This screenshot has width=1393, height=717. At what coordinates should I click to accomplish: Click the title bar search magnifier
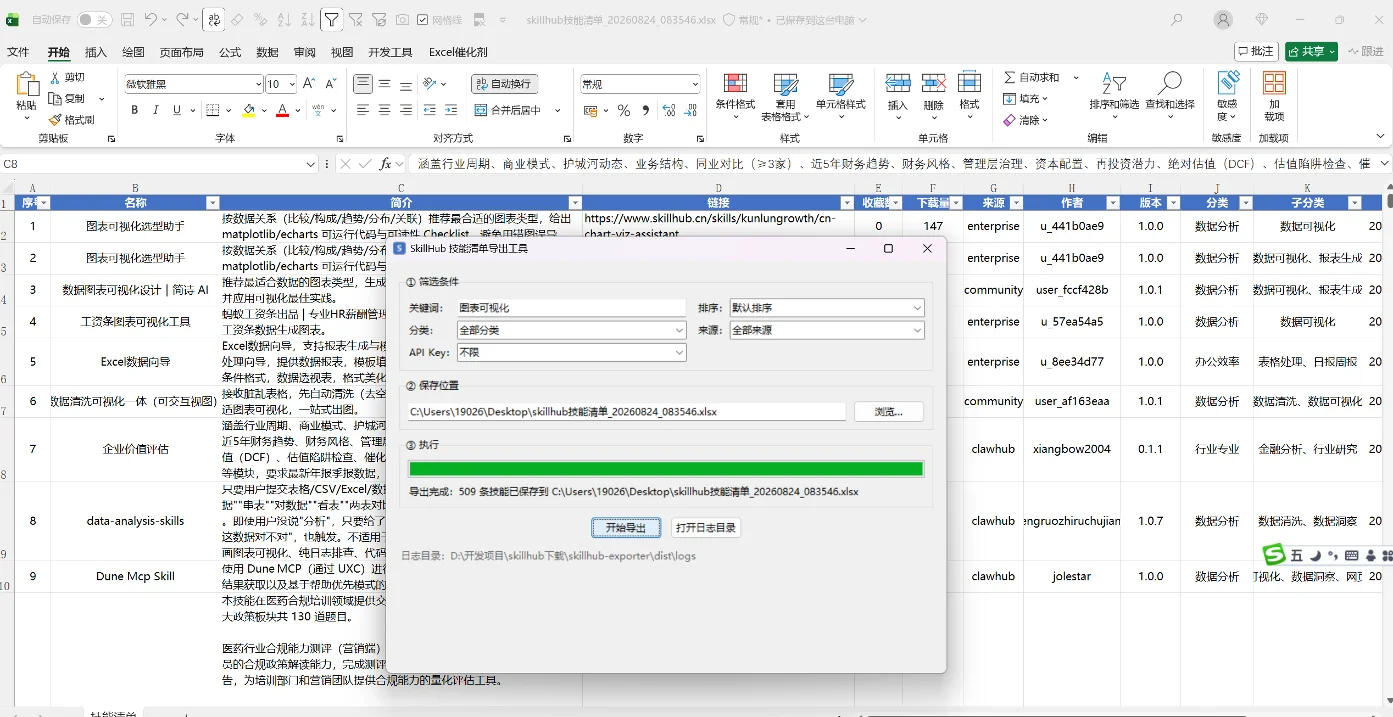pos(1177,20)
